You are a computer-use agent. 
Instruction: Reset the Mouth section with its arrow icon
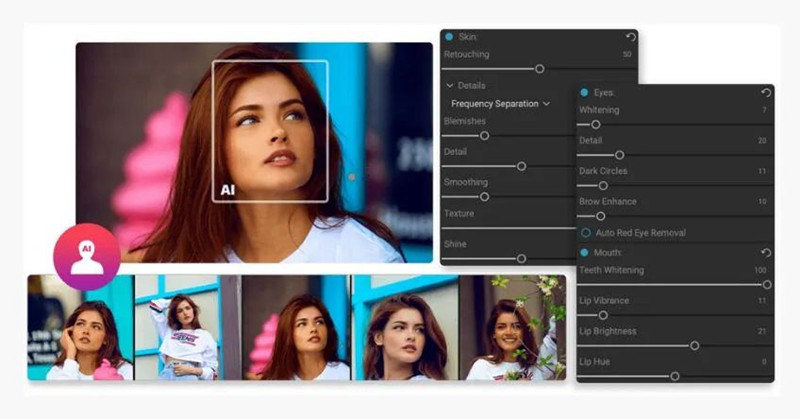(765, 253)
